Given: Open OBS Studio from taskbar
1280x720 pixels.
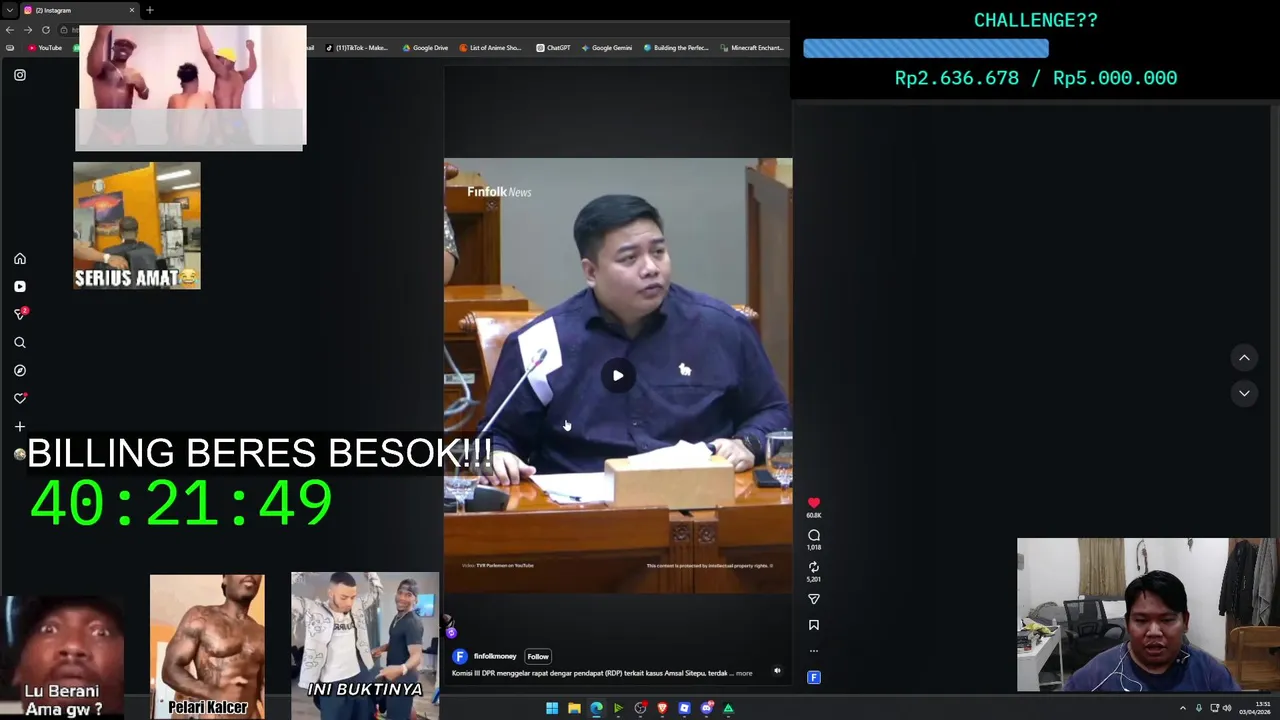Looking at the screenshot, I should (640, 708).
